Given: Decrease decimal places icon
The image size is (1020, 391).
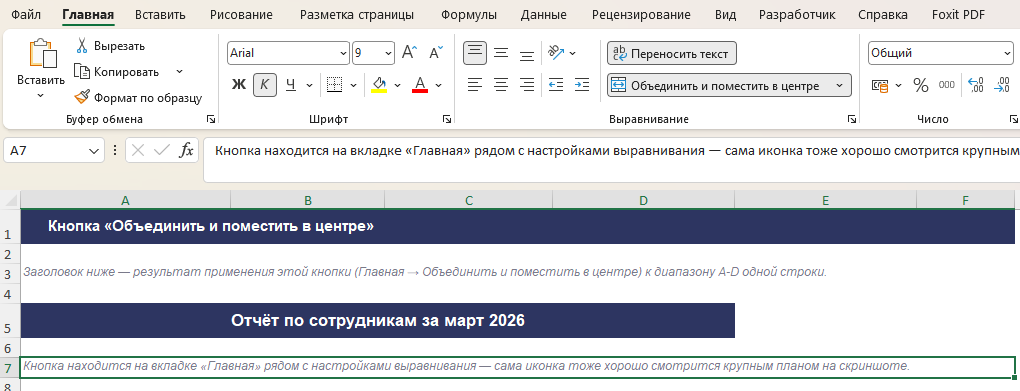Looking at the screenshot, I should [1002, 85].
